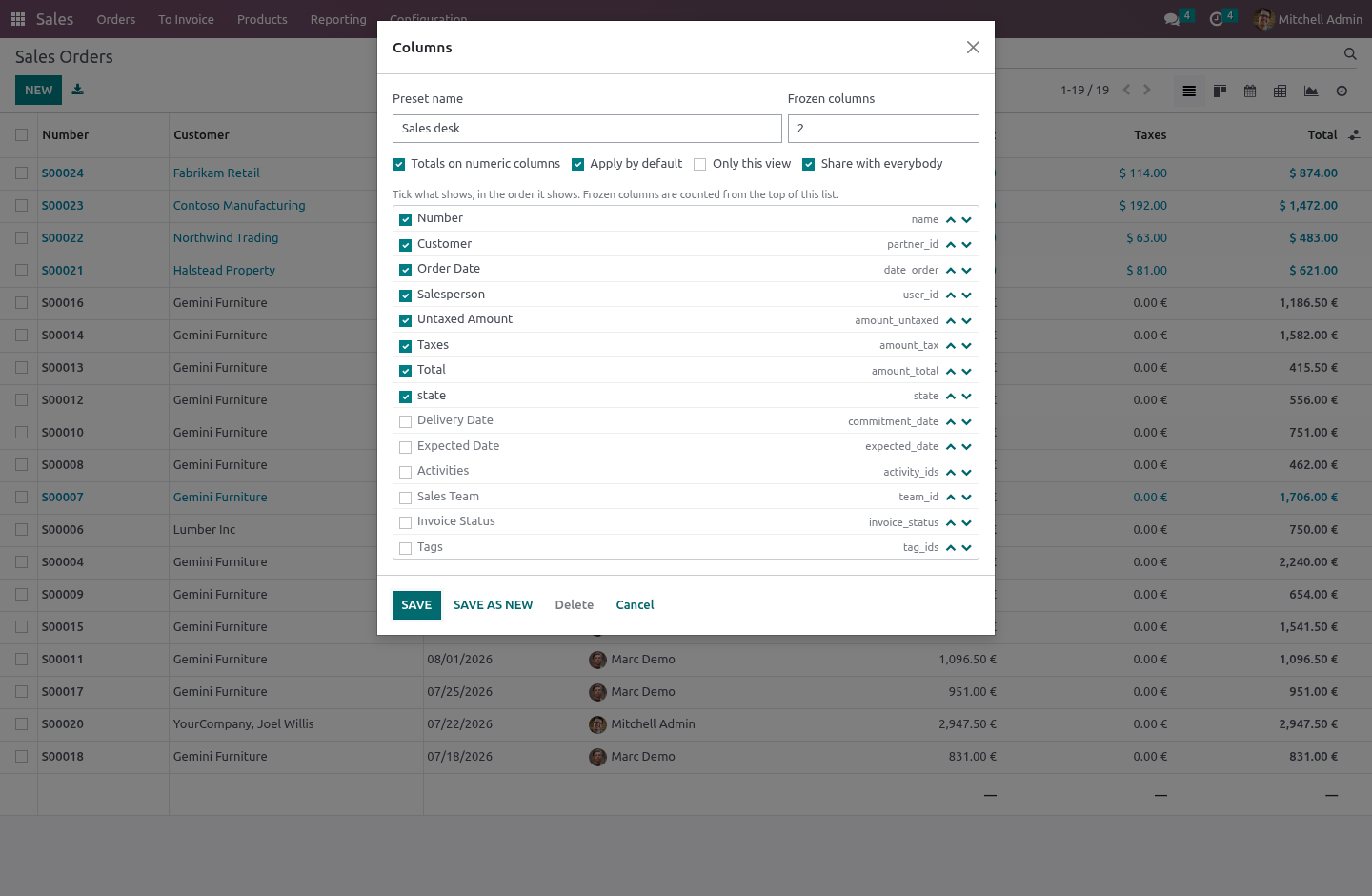Move Number column down
This screenshot has width=1372, height=896.
pos(967,219)
